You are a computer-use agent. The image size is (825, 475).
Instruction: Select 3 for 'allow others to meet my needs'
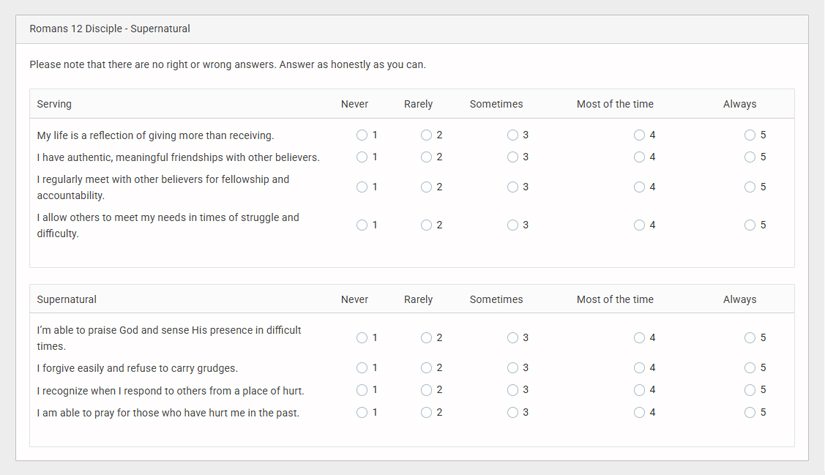513,225
